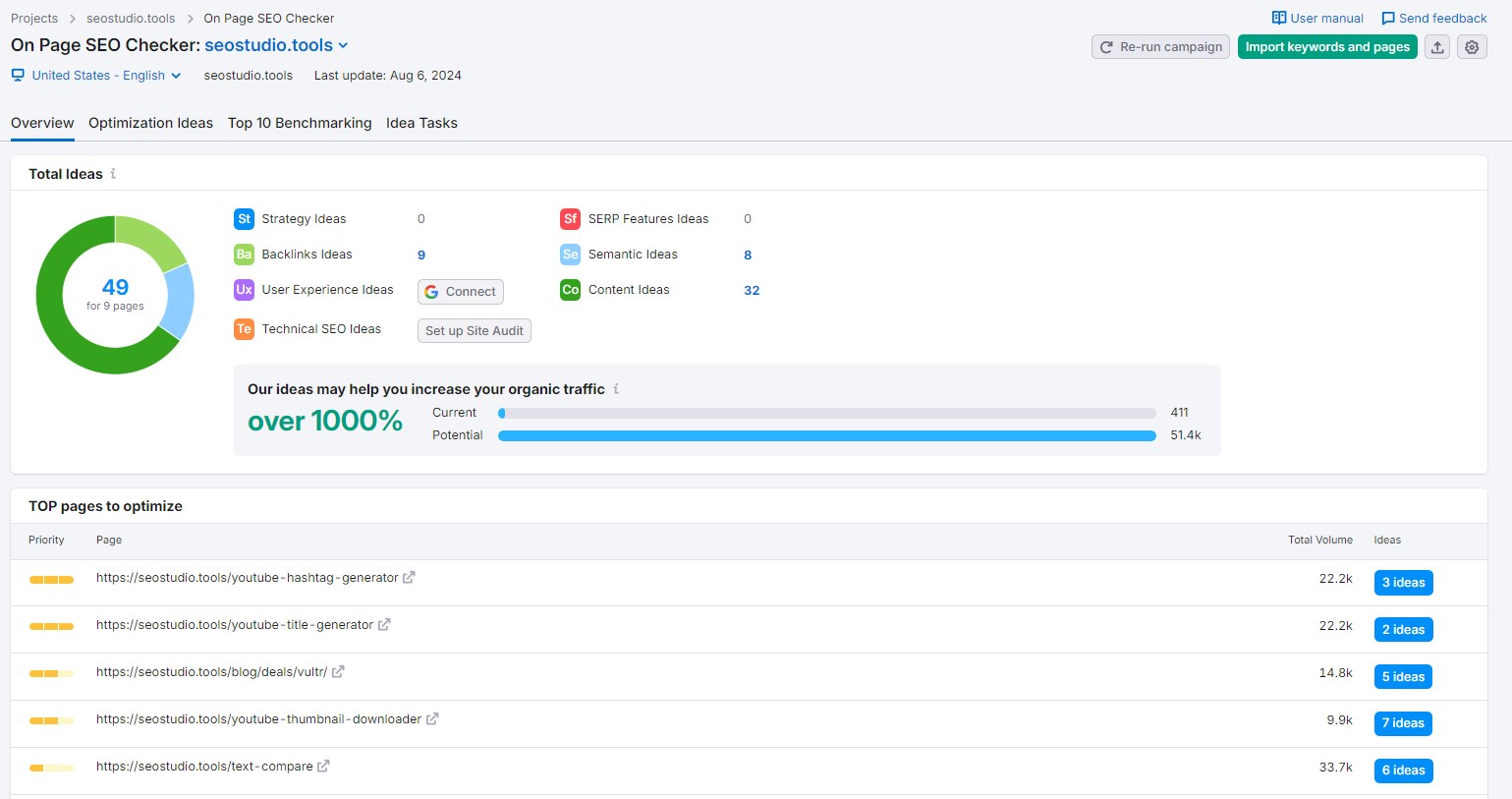
Task: Connect Google for User Experience Ideas
Action: tap(461, 292)
